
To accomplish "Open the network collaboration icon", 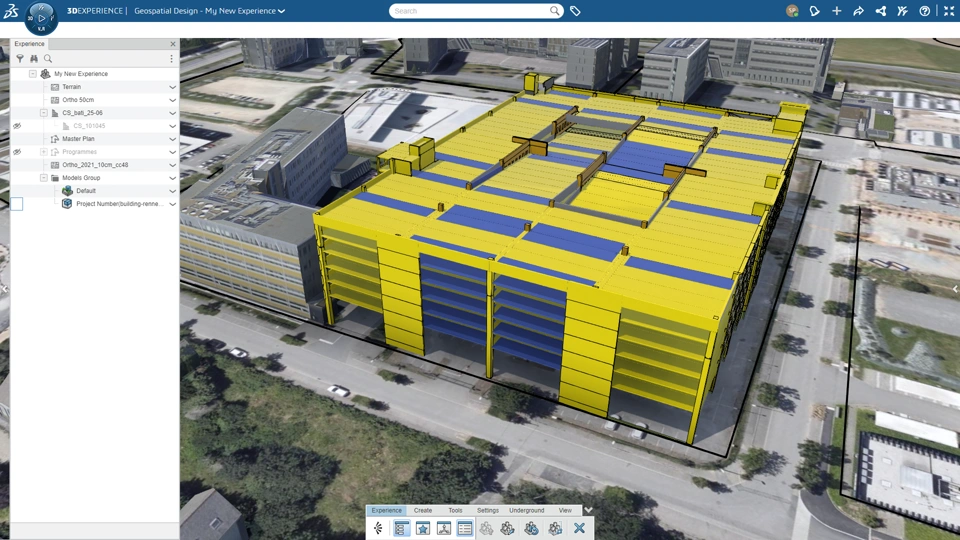I will tap(880, 11).
